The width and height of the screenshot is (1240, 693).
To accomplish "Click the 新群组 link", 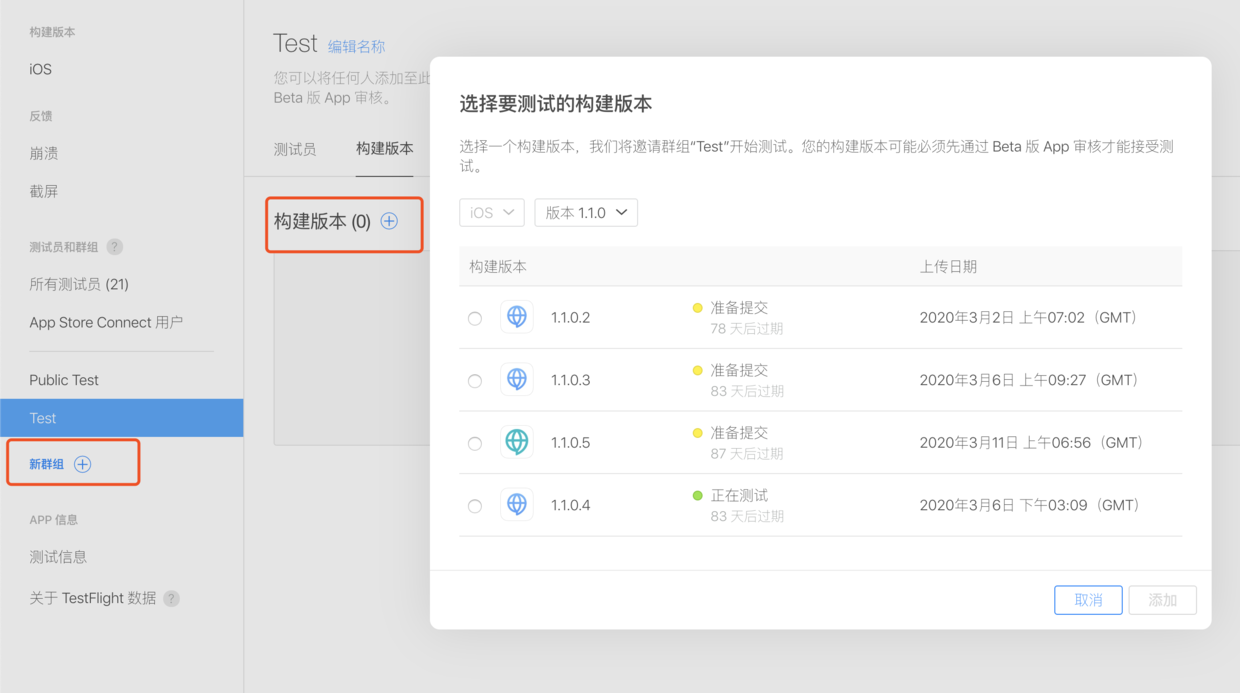I will tap(47, 464).
